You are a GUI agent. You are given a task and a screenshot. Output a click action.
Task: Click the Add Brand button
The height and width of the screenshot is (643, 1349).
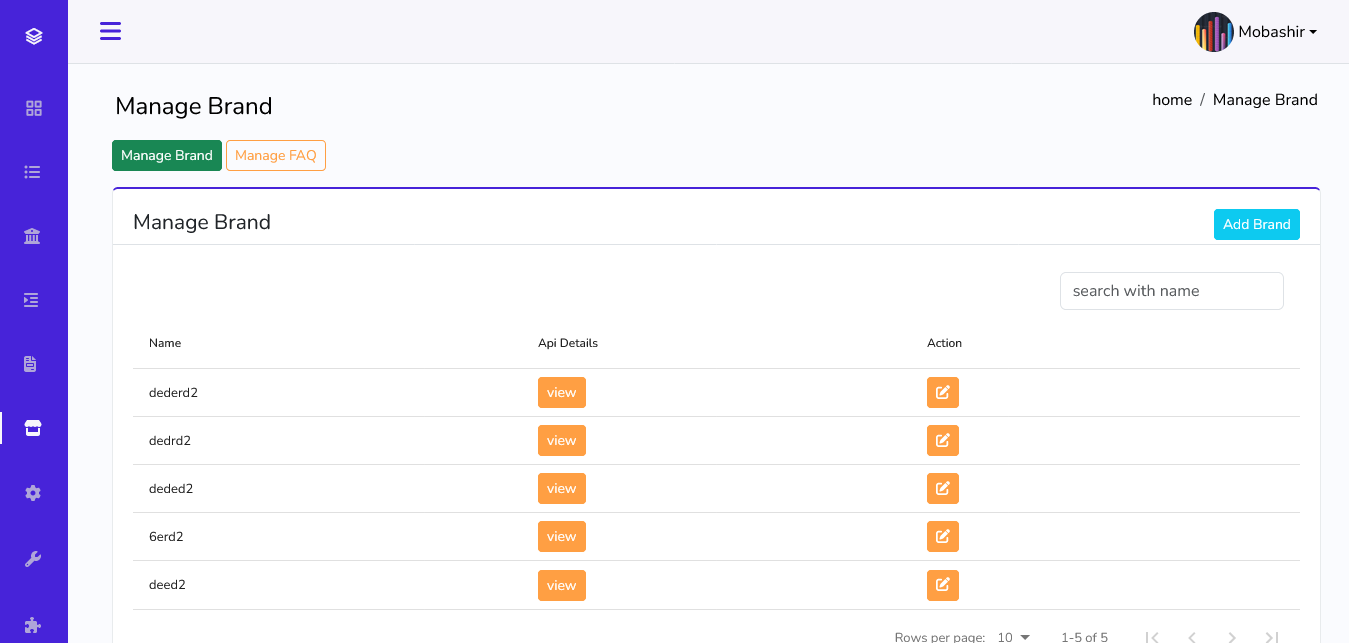1256,224
